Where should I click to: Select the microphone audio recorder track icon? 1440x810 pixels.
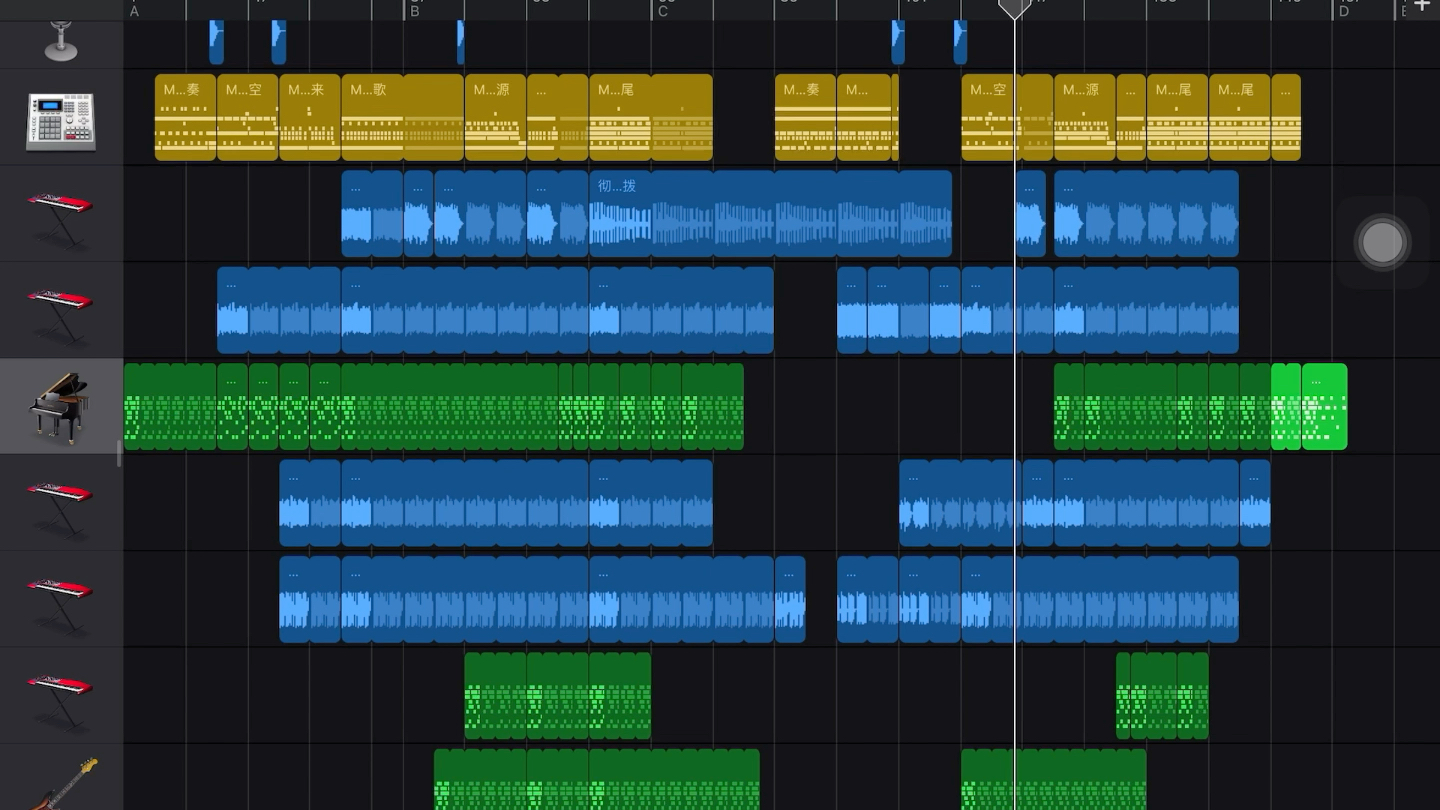pyautogui.click(x=61, y=40)
